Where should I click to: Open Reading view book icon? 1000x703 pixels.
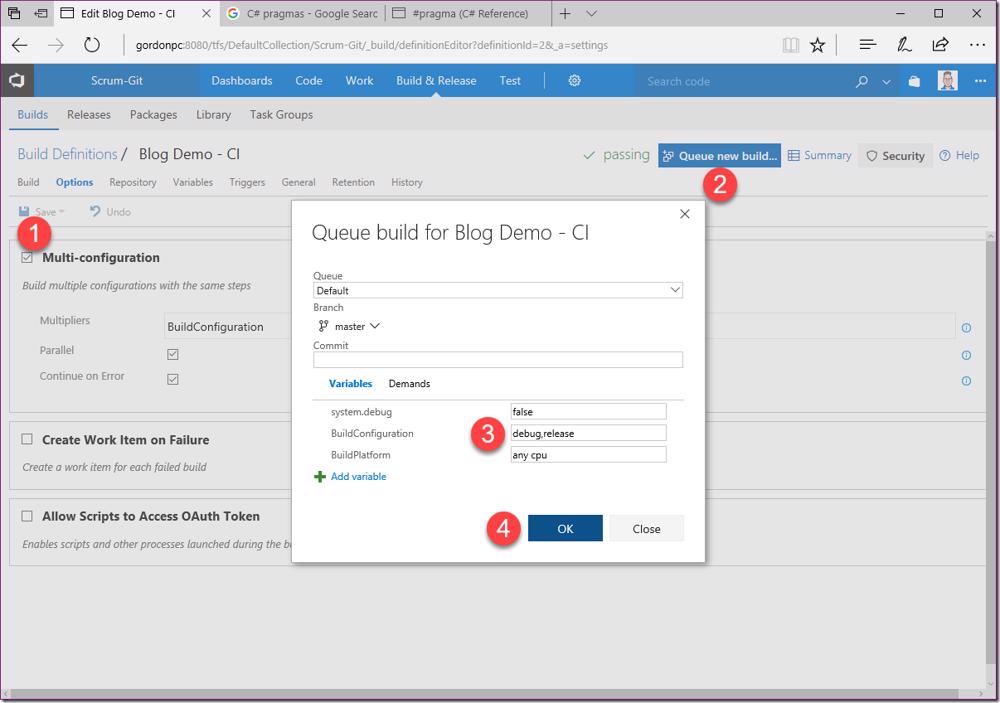coord(791,45)
